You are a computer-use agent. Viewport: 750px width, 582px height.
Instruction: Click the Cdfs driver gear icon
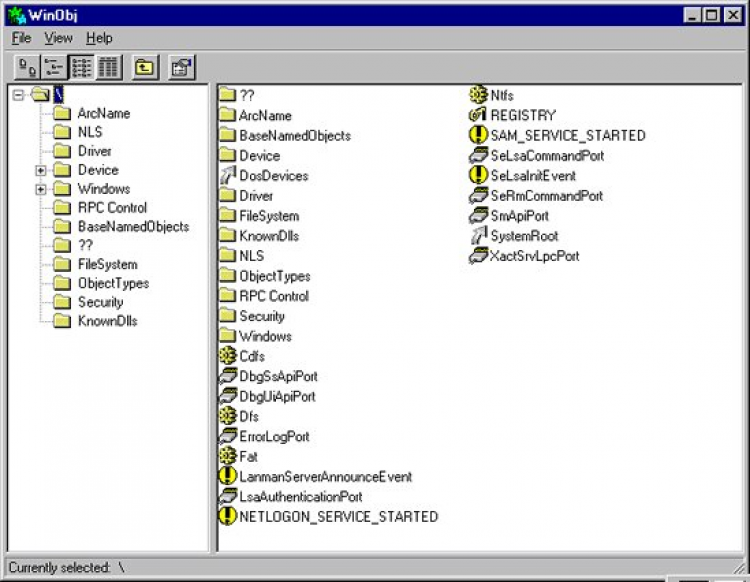pos(228,355)
